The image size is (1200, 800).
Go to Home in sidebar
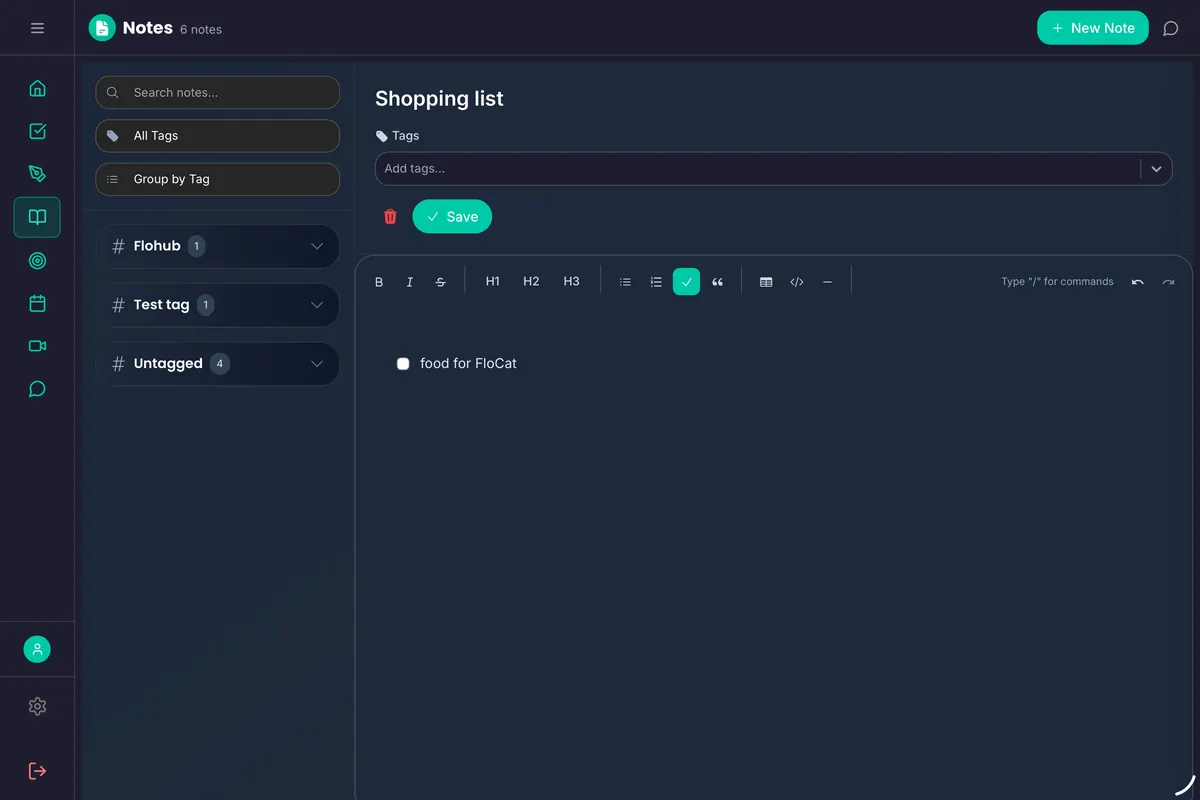point(37,88)
